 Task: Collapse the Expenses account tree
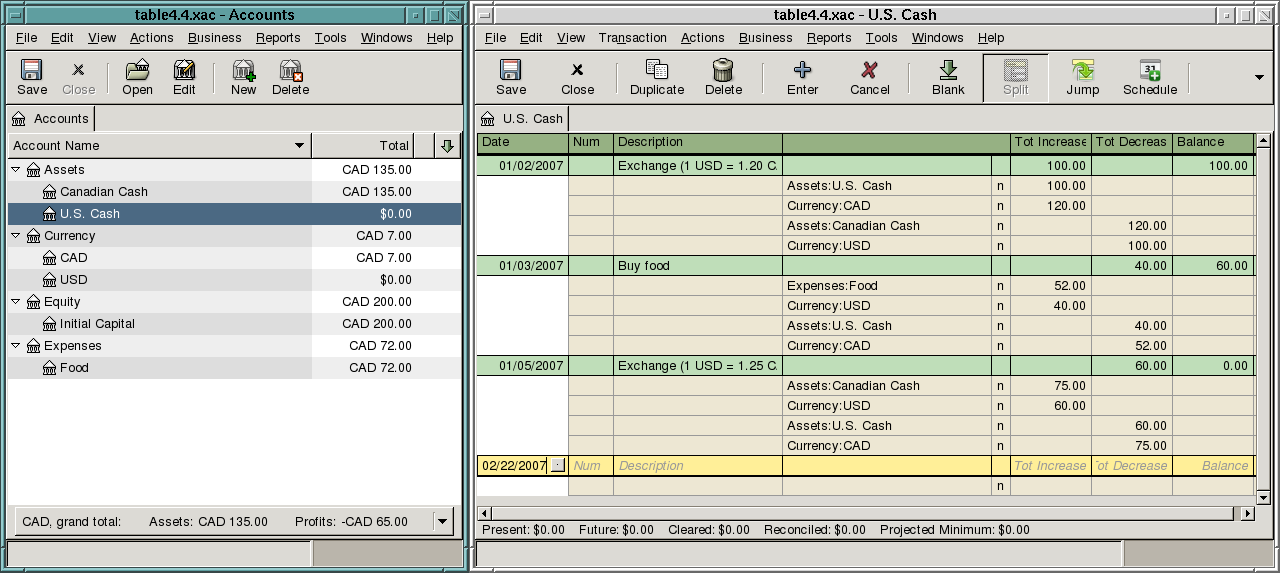point(16,346)
